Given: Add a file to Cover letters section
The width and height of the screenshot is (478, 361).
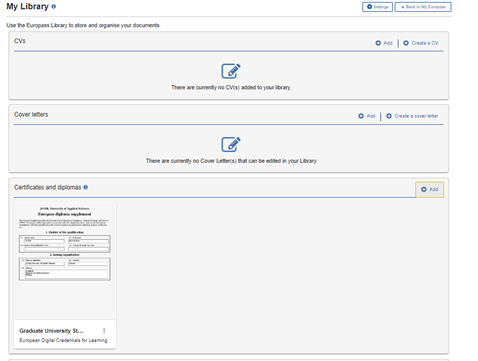Looking at the screenshot, I should [367, 116].
